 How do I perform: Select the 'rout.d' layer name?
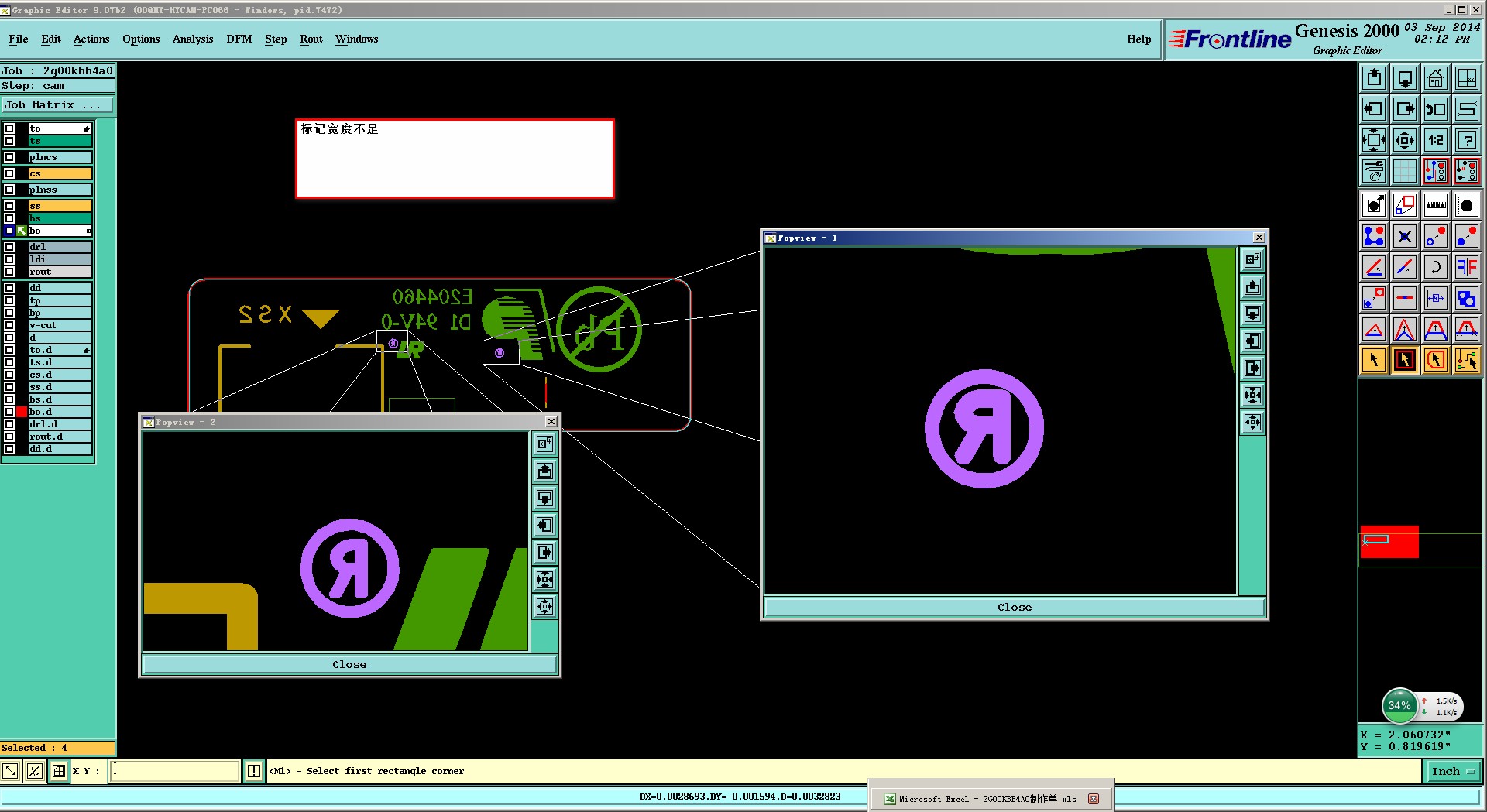pyautogui.click(x=60, y=437)
